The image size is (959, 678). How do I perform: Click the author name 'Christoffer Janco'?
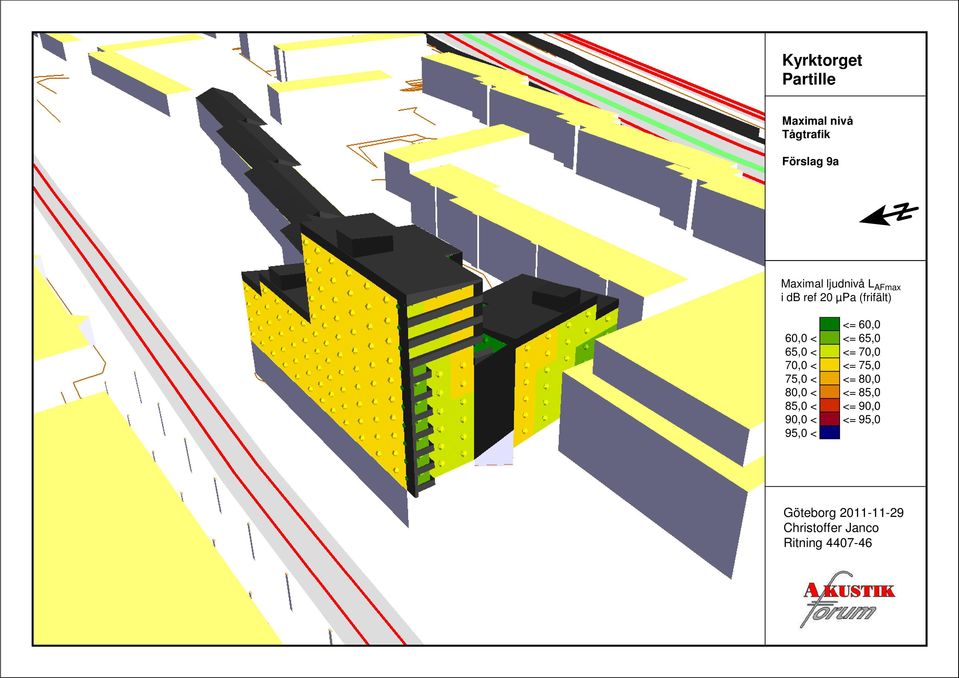831,528
